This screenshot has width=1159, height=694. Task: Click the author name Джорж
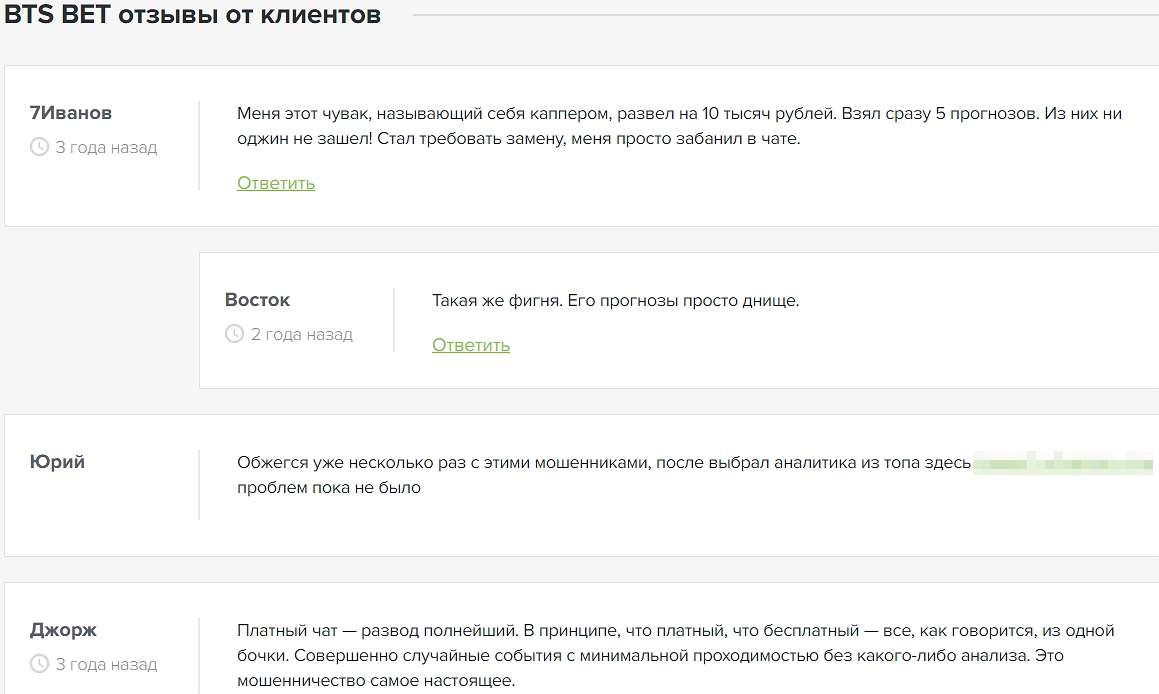(64, 630)
